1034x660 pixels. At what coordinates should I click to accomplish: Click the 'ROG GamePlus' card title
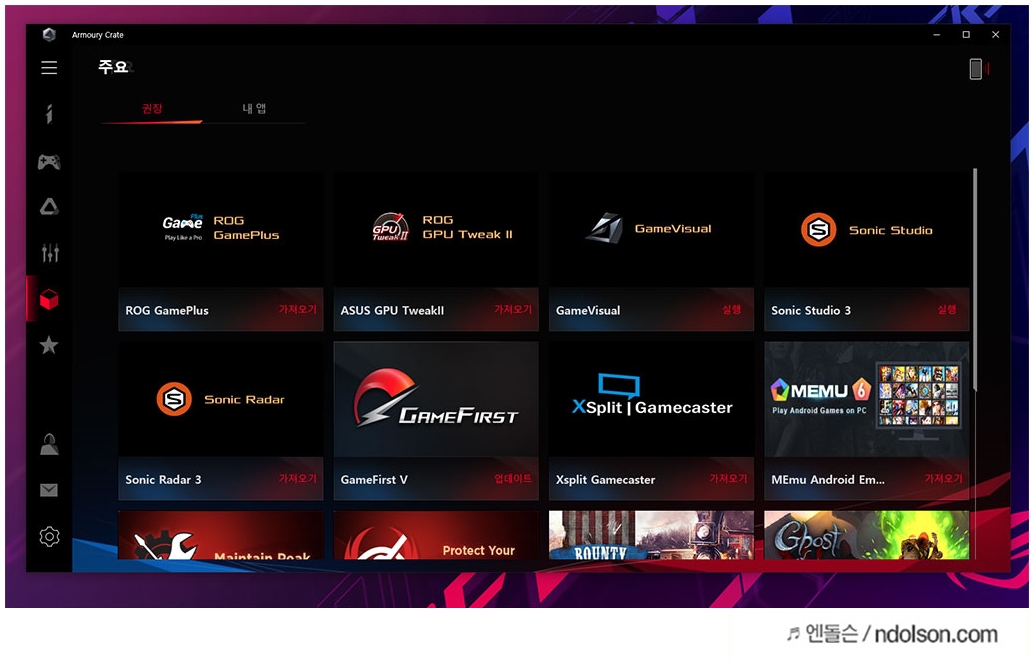pos(167,311)
